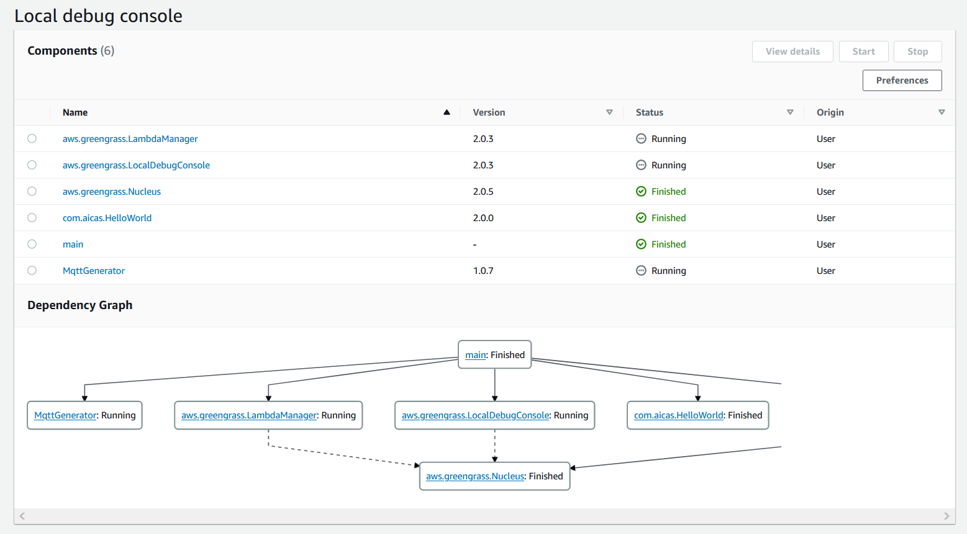
Task: Click the View details button
Action: (792, 52)
